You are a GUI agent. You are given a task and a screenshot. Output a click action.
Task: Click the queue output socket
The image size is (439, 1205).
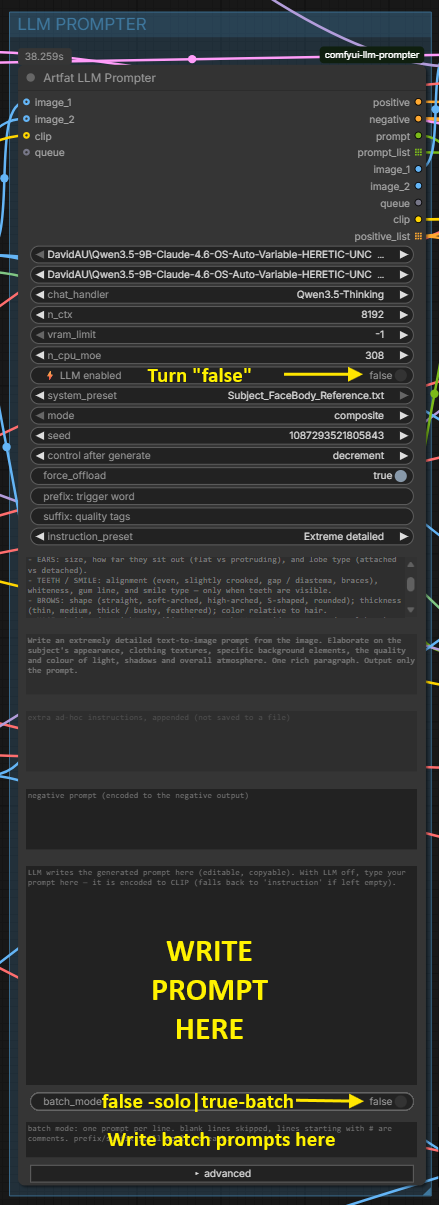tap(418, 203)
